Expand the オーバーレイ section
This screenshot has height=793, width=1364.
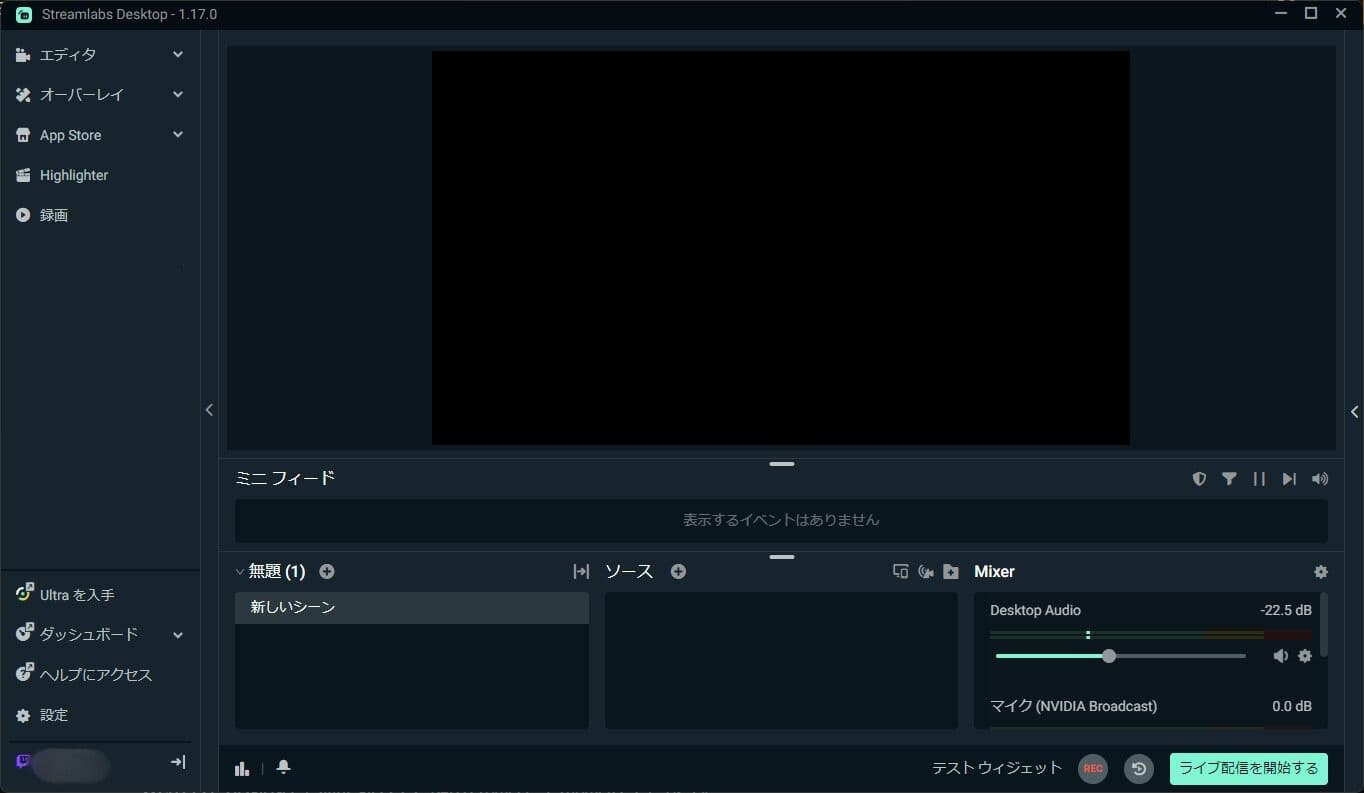[177, 95]
